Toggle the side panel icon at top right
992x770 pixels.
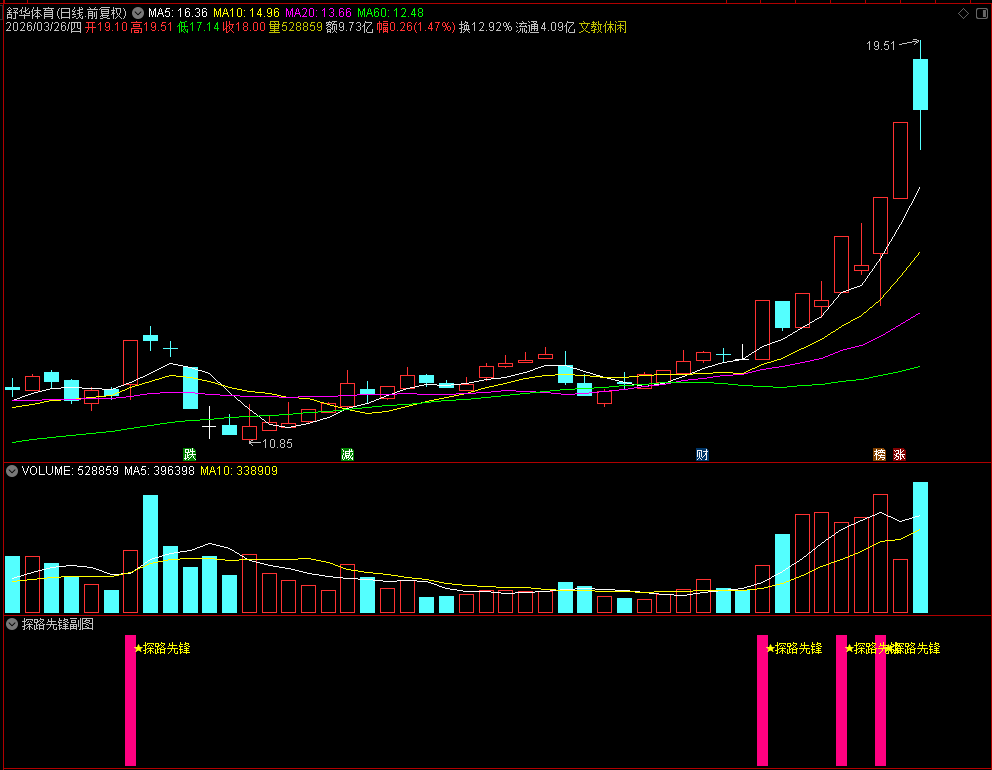[982, 13]
